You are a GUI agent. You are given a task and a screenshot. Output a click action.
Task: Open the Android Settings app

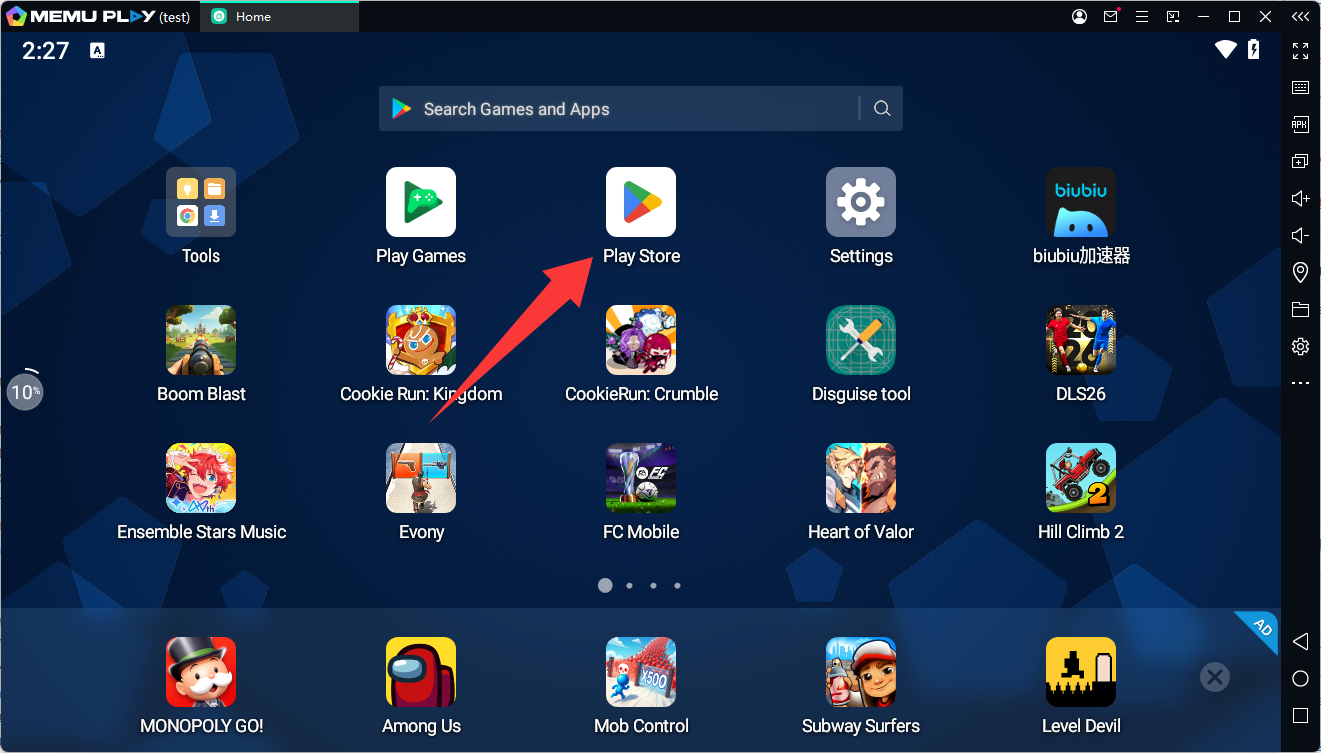[861, 202]
